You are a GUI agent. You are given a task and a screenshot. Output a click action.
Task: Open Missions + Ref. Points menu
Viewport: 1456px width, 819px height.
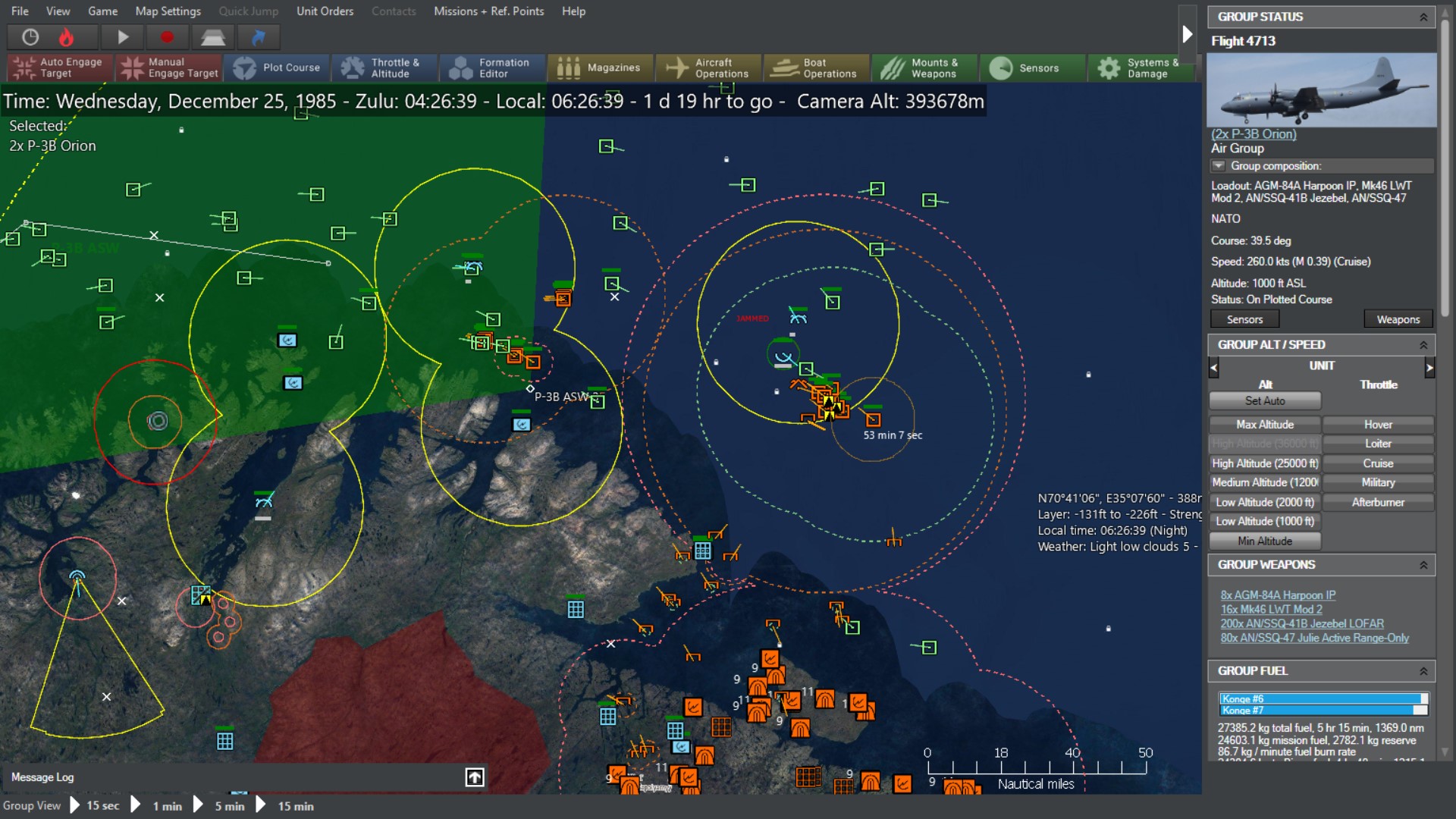488,11
